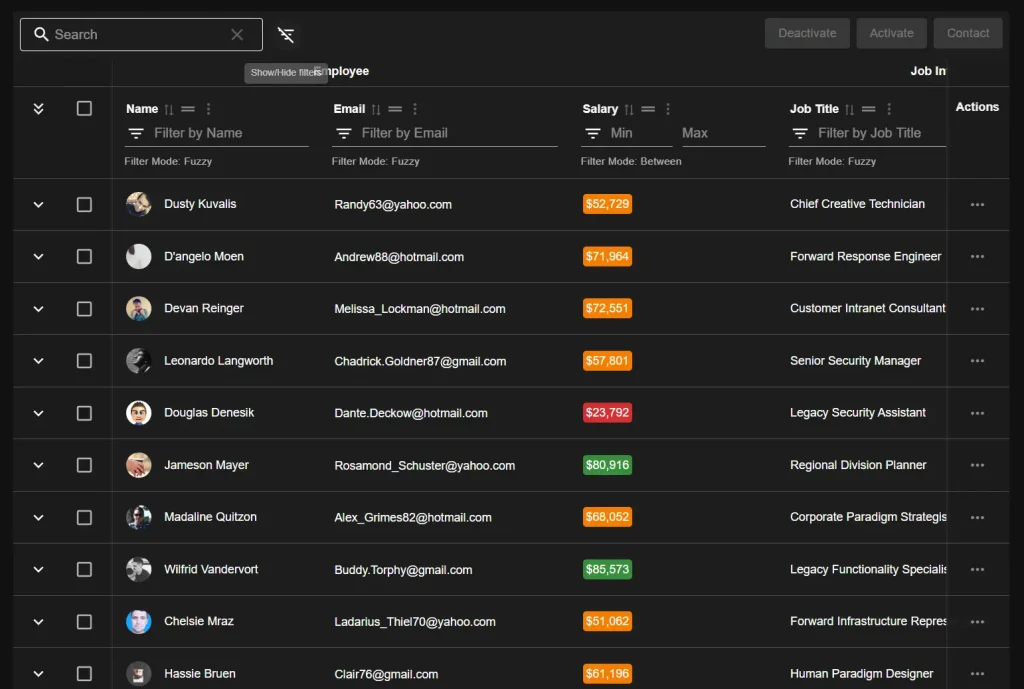Expand all rows with the double chevron
The image size is (1024, 689).
pyautogui.click(x=38, y=108)
